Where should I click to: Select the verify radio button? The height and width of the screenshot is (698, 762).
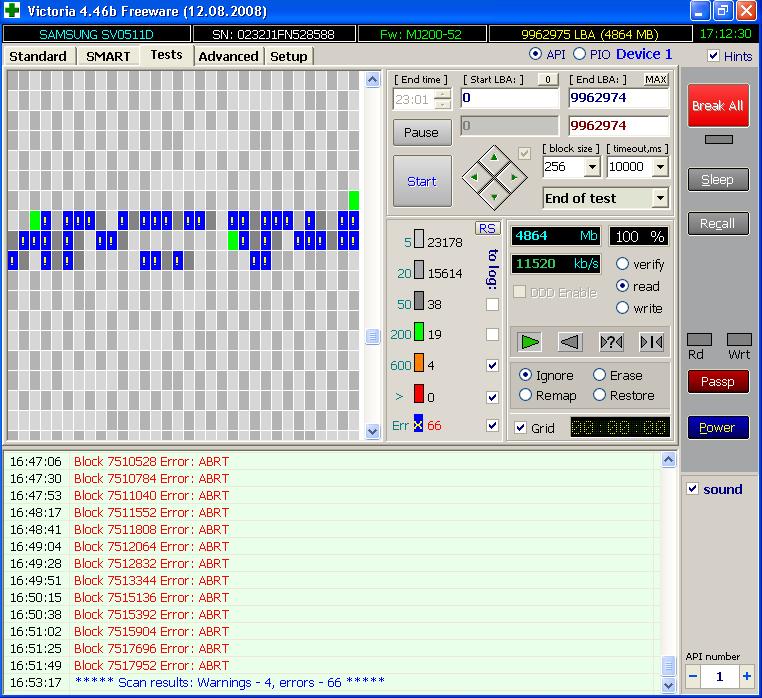623,264
